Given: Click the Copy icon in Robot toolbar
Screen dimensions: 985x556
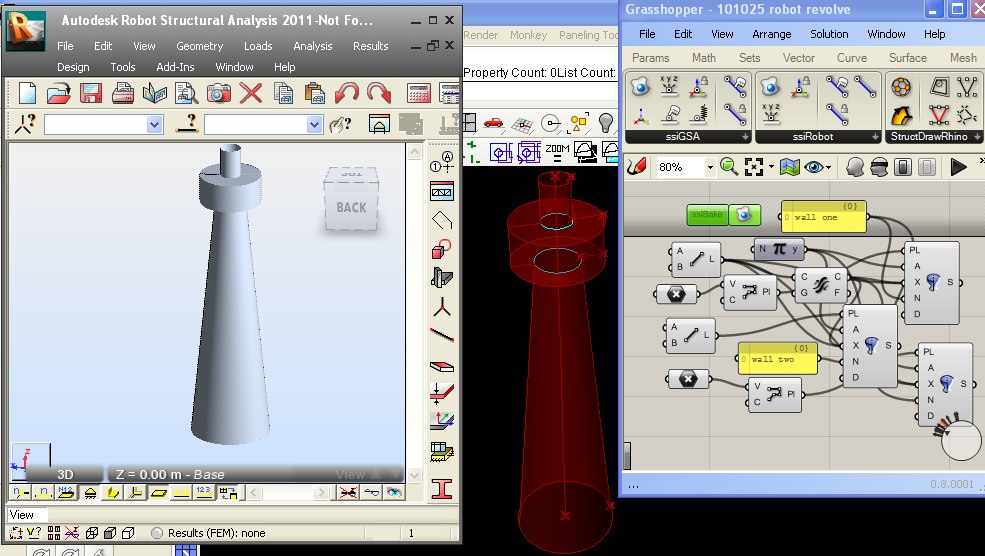Looking at the screenshot, I should (x=283, y=94).
